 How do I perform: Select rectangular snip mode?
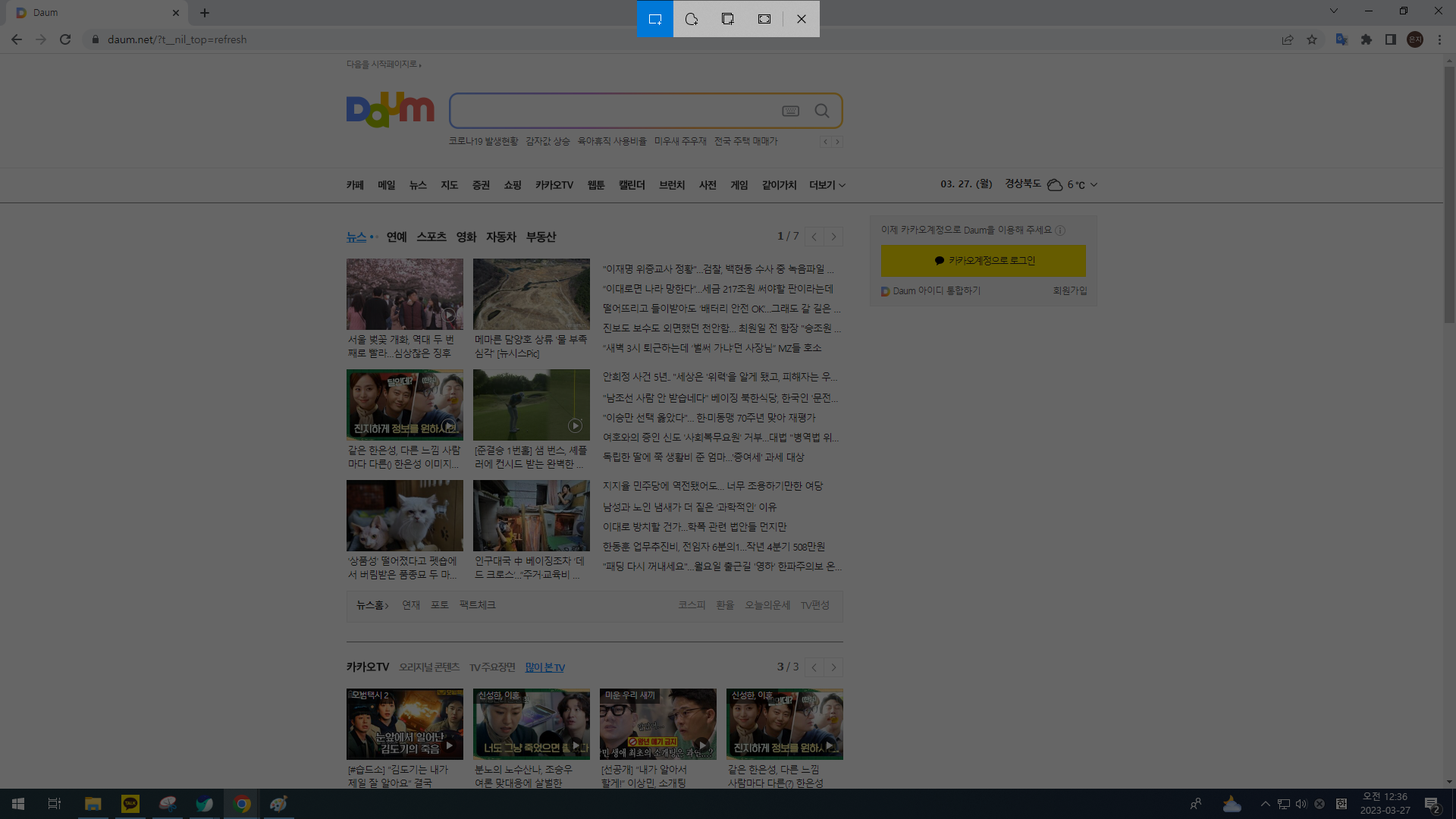[655, 19]
